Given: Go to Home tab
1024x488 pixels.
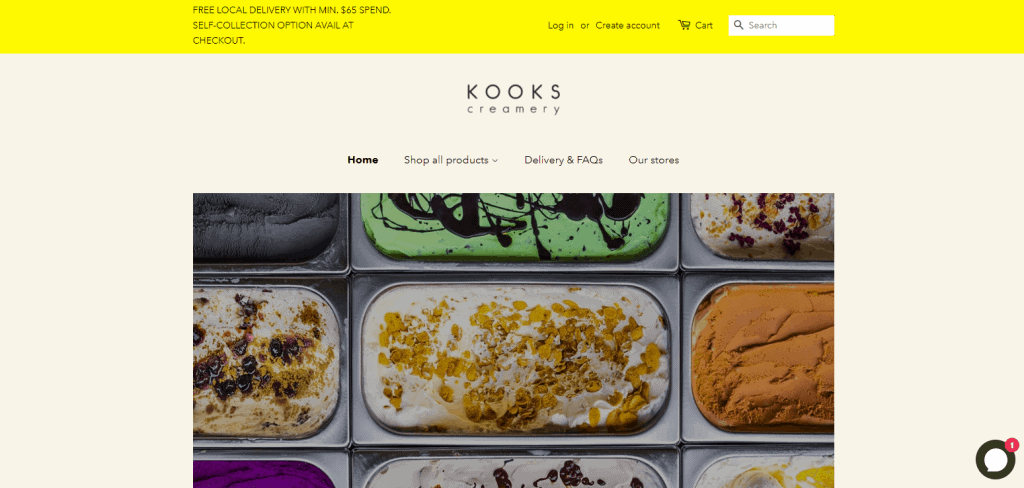Looking at the screenshot, I should pos(362,160).
